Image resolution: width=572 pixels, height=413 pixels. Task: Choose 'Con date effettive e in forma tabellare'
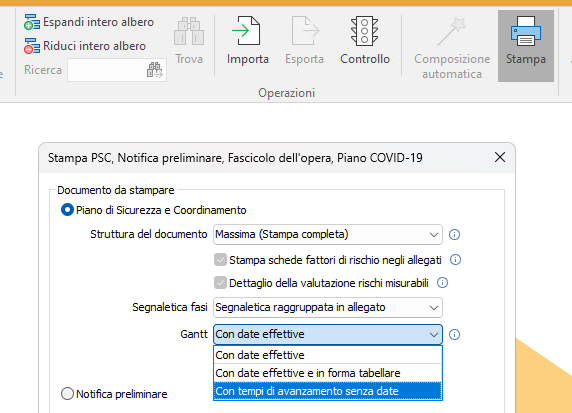pyautogui.click(x=328, y=373)
